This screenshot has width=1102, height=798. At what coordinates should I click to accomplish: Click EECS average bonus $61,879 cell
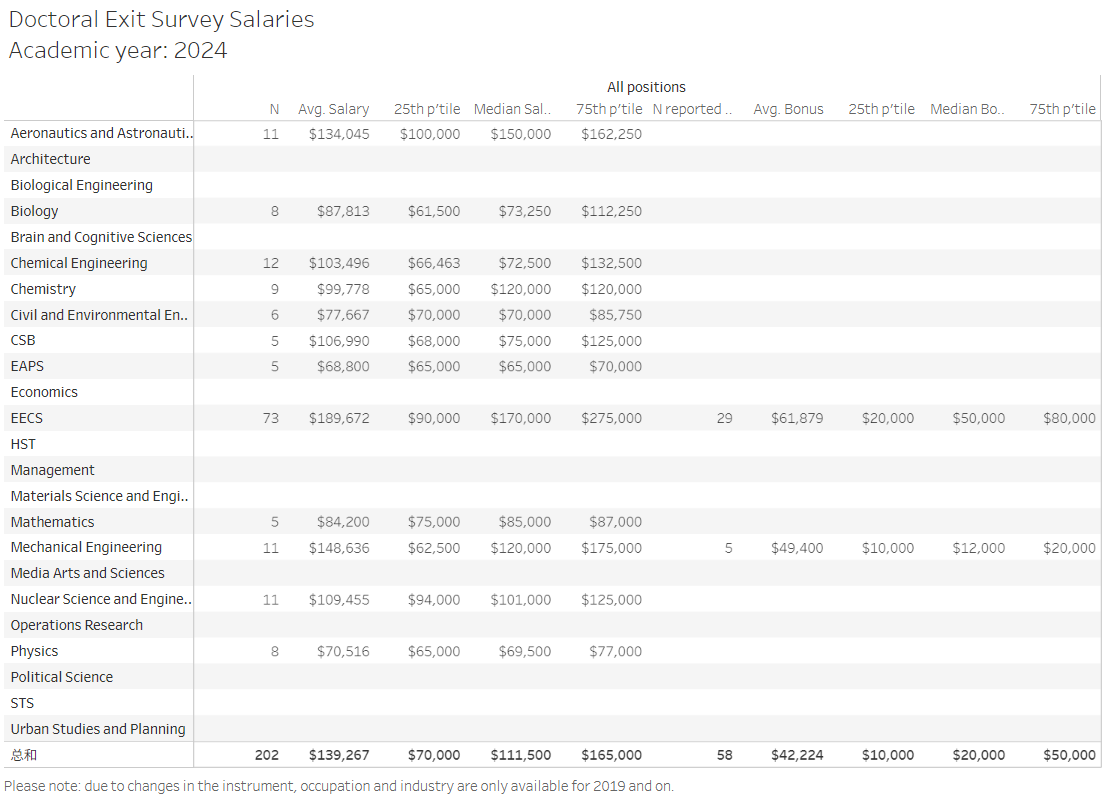[x=797, y=418]
